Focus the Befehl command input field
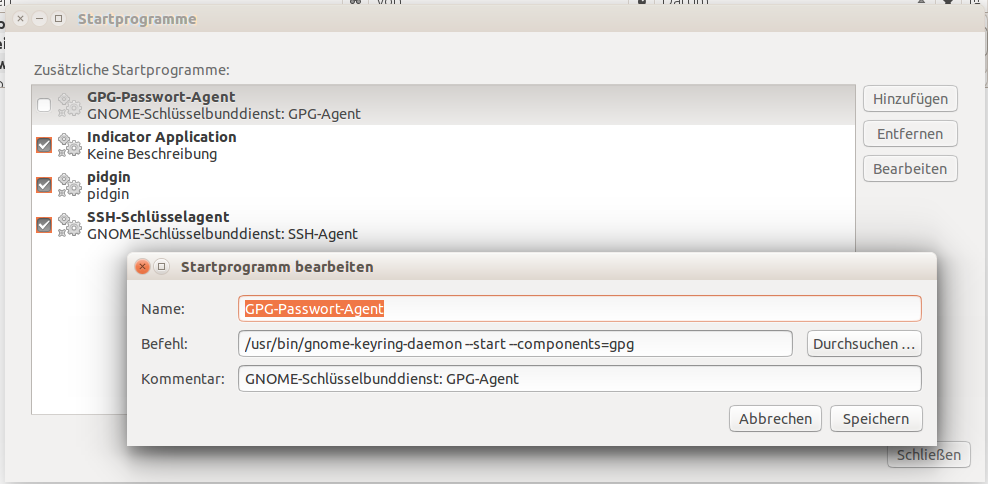Image resolution: width=988 pixels, height=484 pixels. click(x=515, y=344)
